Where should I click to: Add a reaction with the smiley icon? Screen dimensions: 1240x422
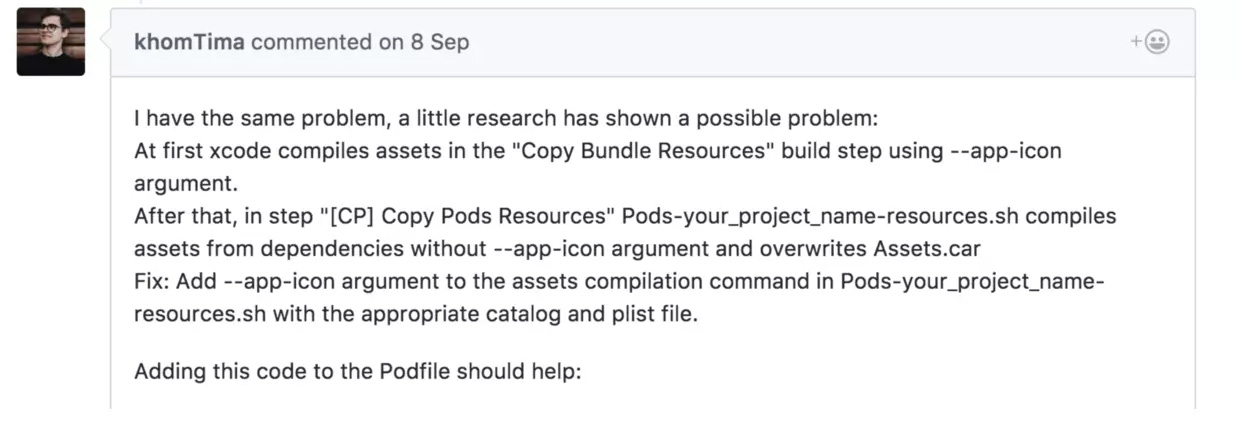pyautogui.click(x=1151, y=42)
